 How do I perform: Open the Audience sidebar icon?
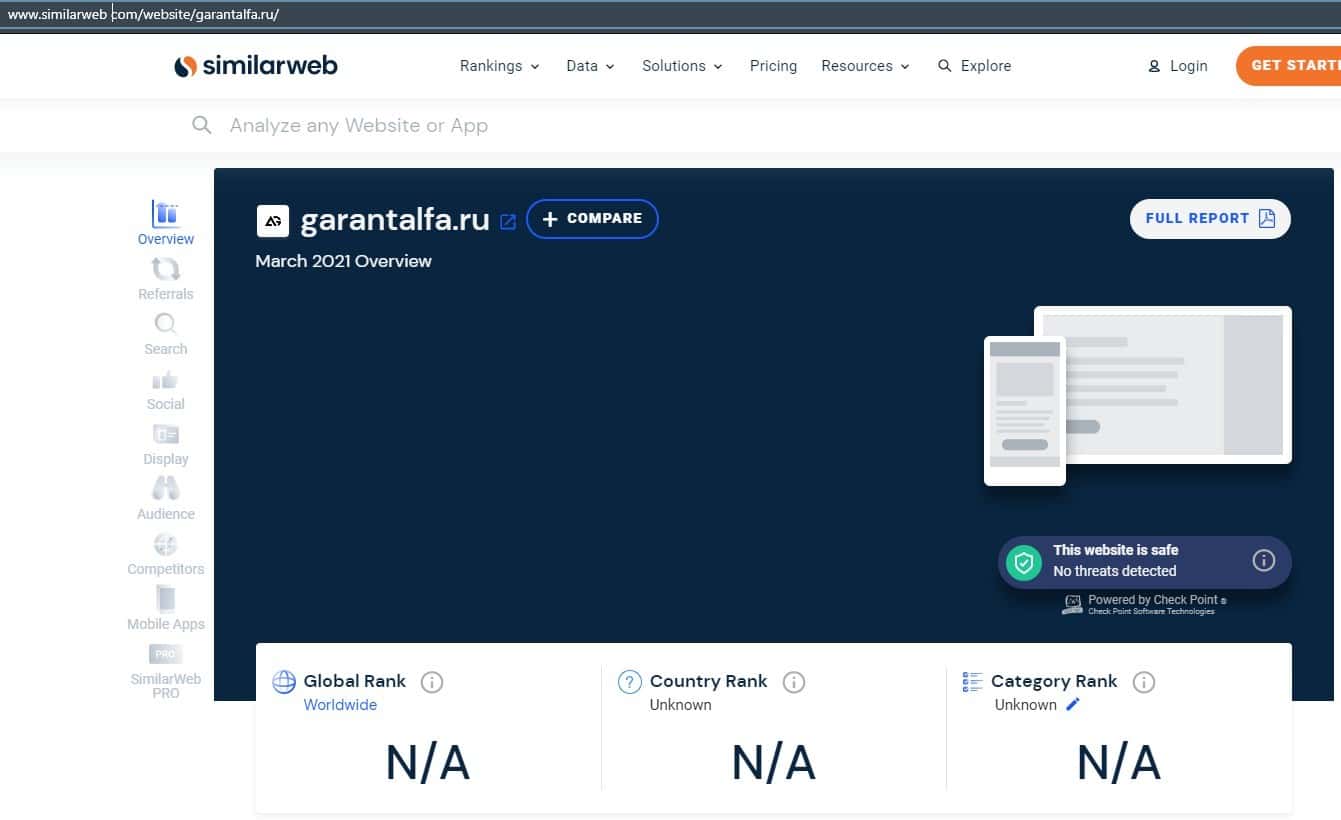pos(166,488)
